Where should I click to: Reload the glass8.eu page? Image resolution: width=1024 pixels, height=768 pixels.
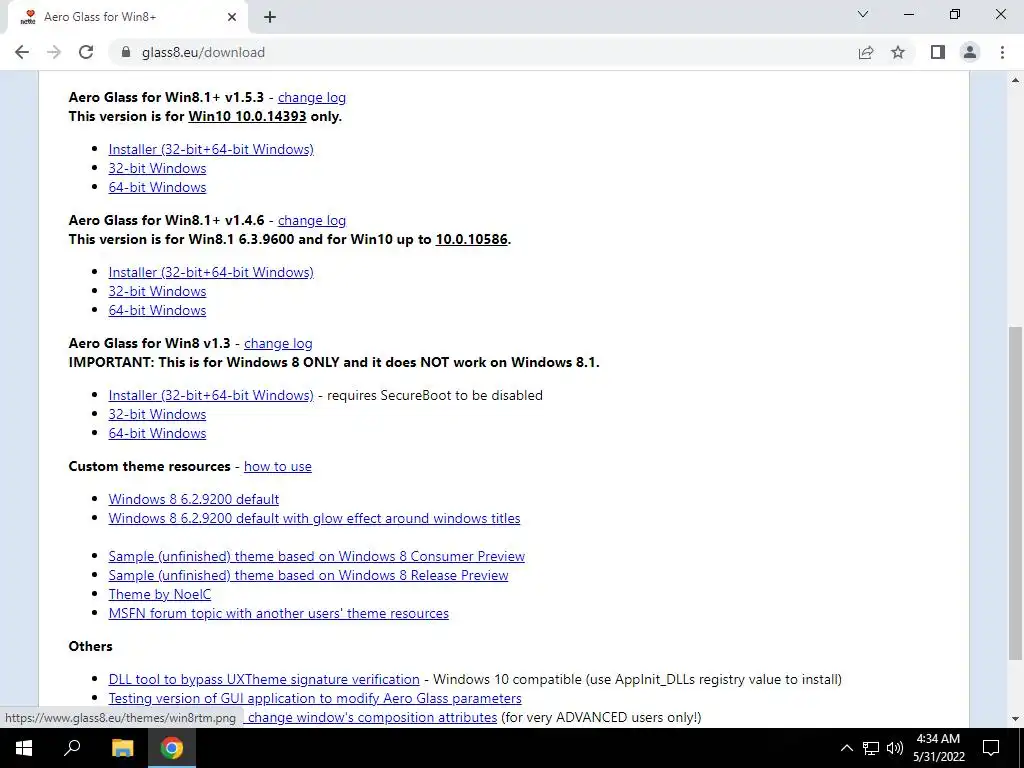point(86,52)
